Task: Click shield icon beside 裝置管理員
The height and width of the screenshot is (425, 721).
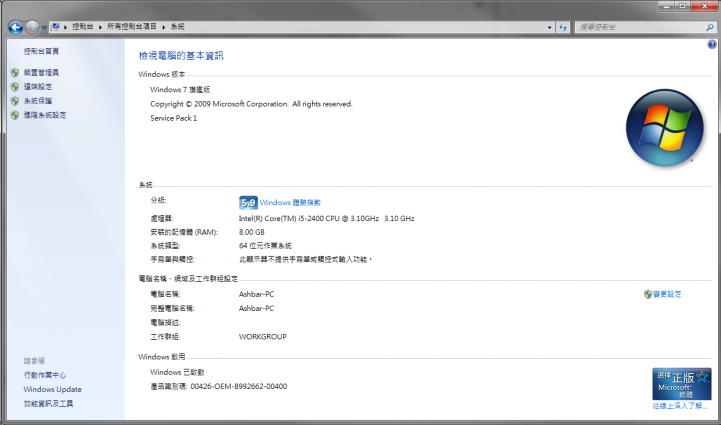Action: pos(15,72)
